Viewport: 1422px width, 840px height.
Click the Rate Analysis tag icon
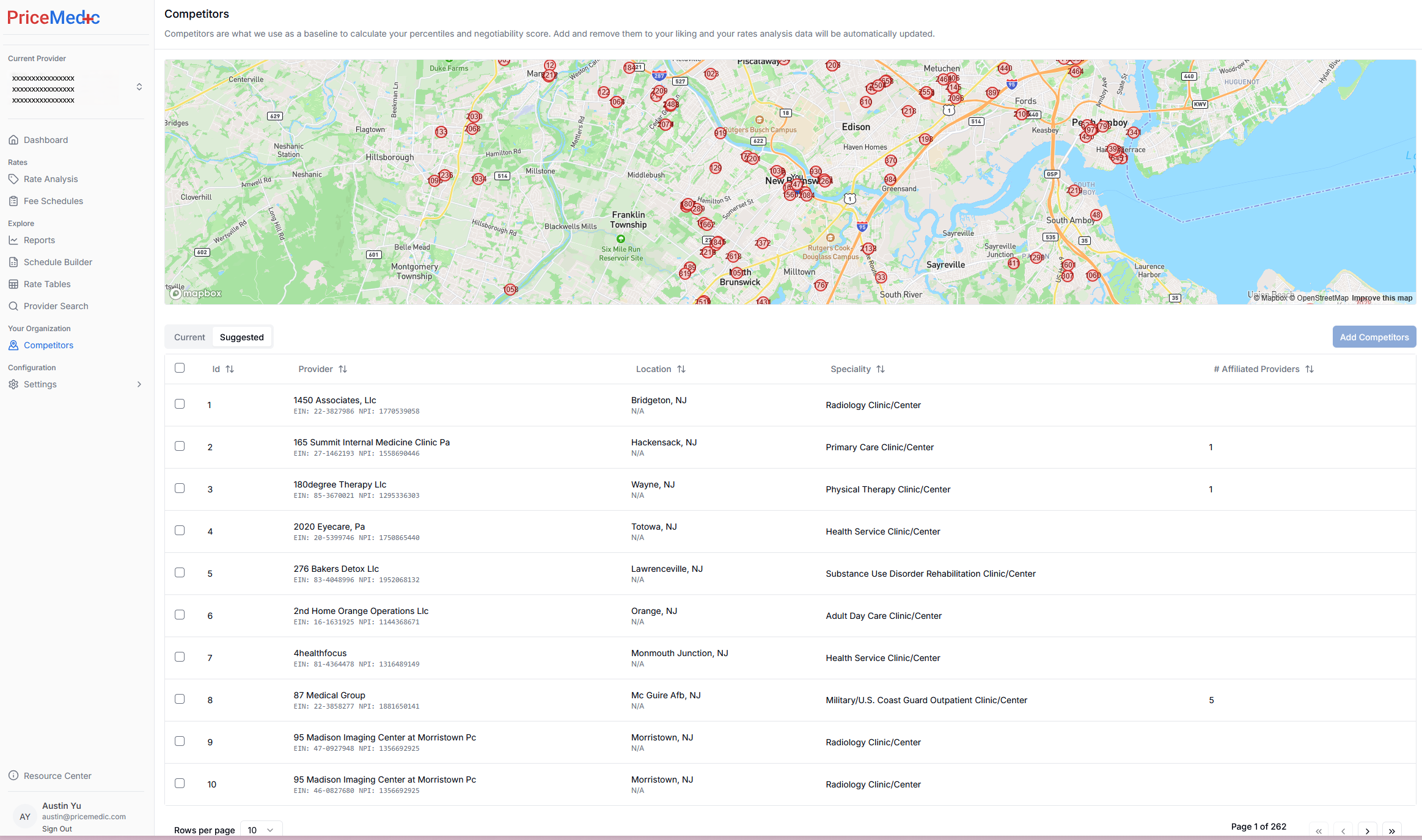(x=13, y=179)
